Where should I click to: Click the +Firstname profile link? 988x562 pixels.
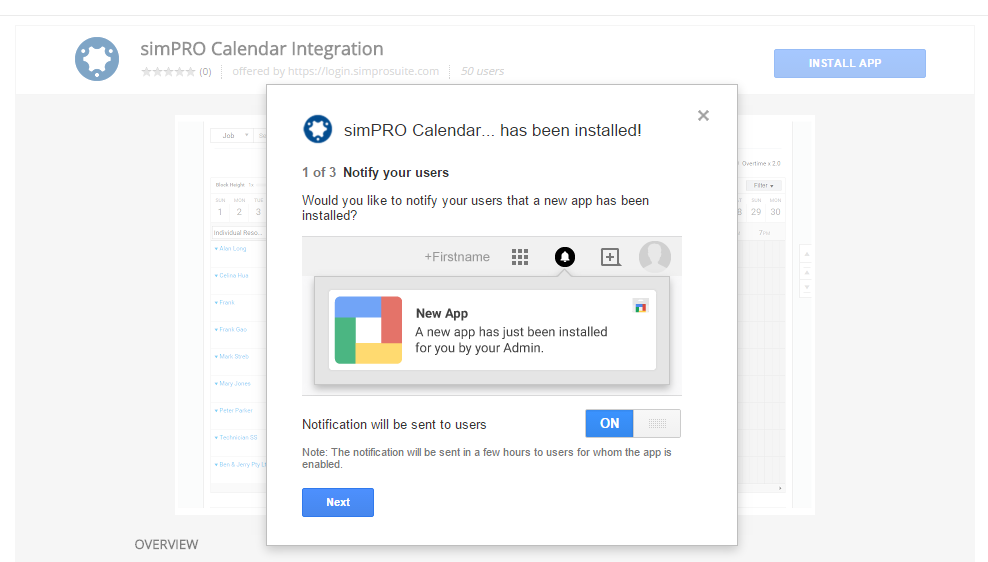click(457, 257)
